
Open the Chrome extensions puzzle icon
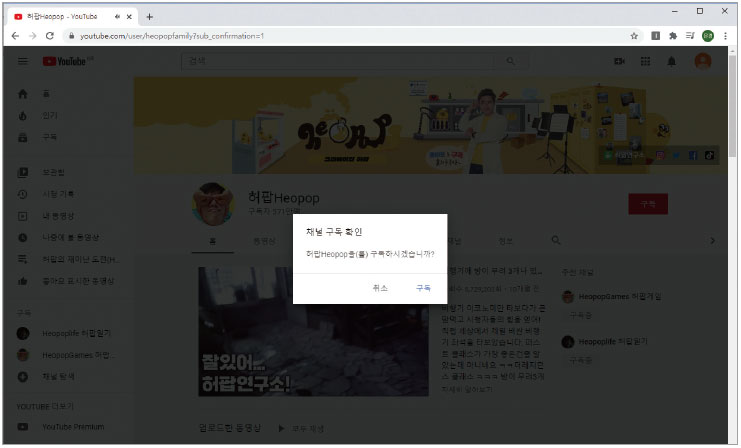click(673, 36)
